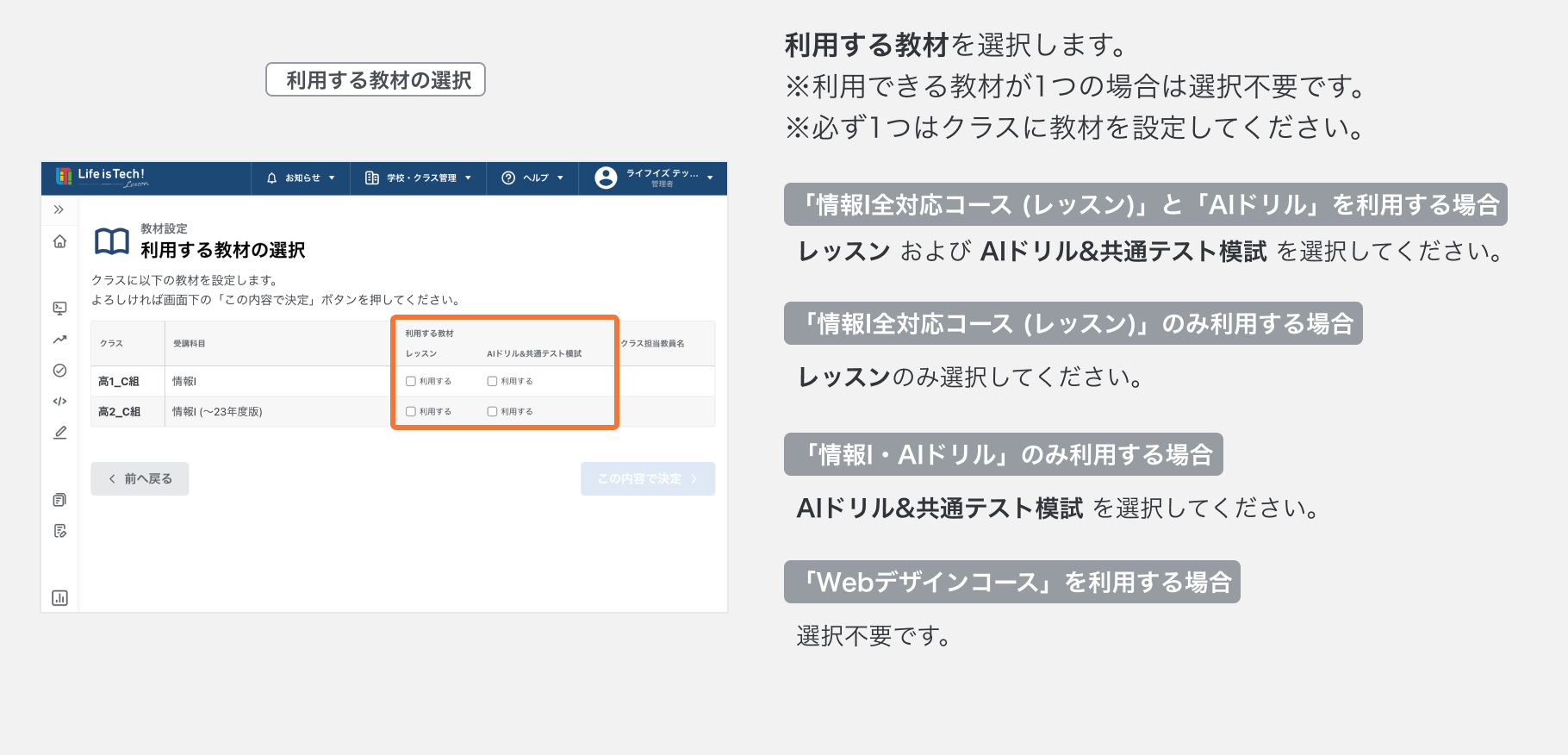Viewport: 1568px width, 755px height.
Task: Click the help question mark icon
Action: click(508, 178)
